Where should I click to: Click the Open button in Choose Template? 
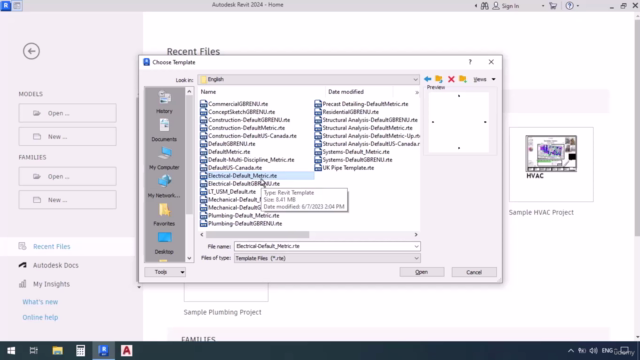click(422, 272)
